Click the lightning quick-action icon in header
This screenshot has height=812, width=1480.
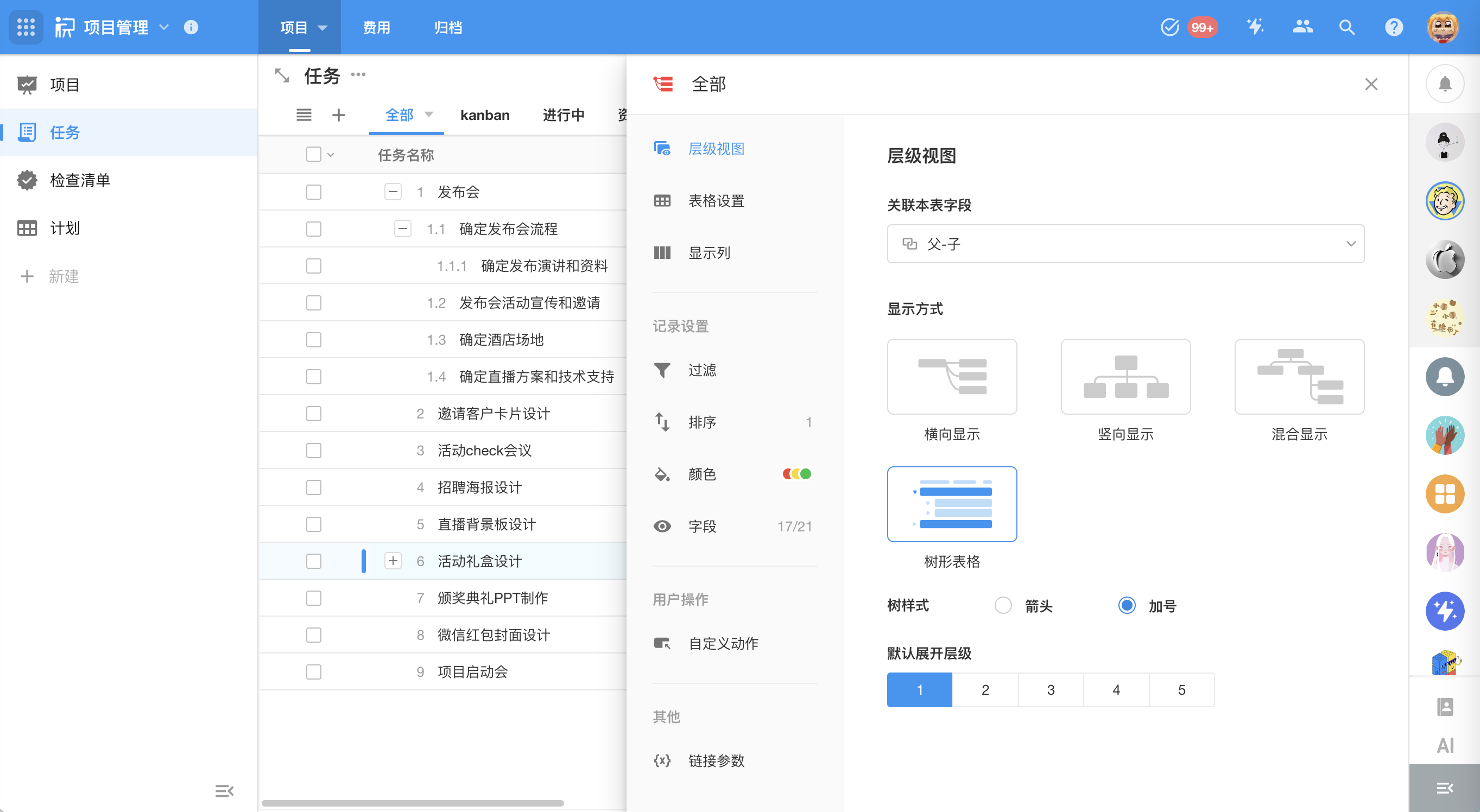1254,27
